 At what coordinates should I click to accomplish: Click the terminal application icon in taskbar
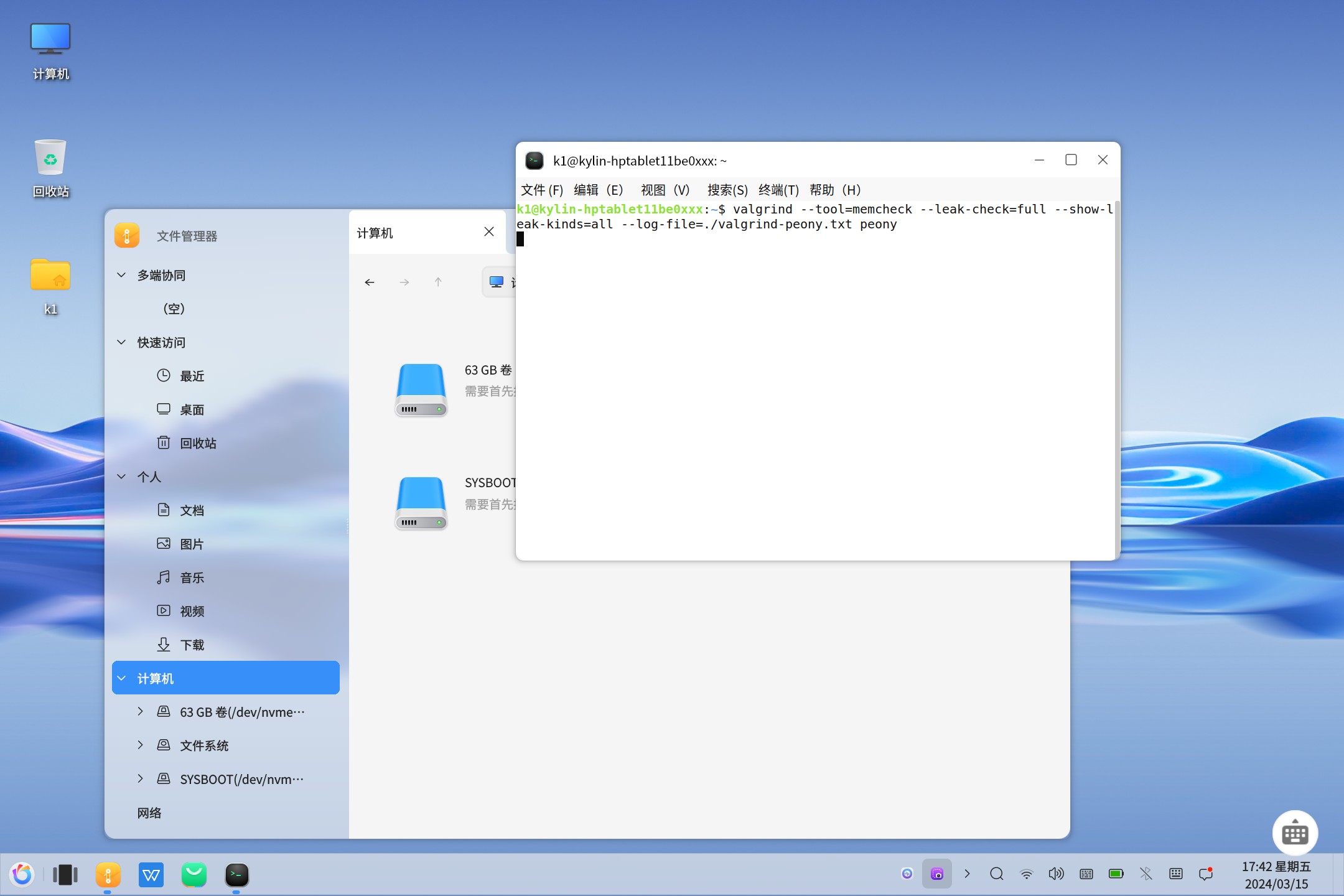[237, 874]
